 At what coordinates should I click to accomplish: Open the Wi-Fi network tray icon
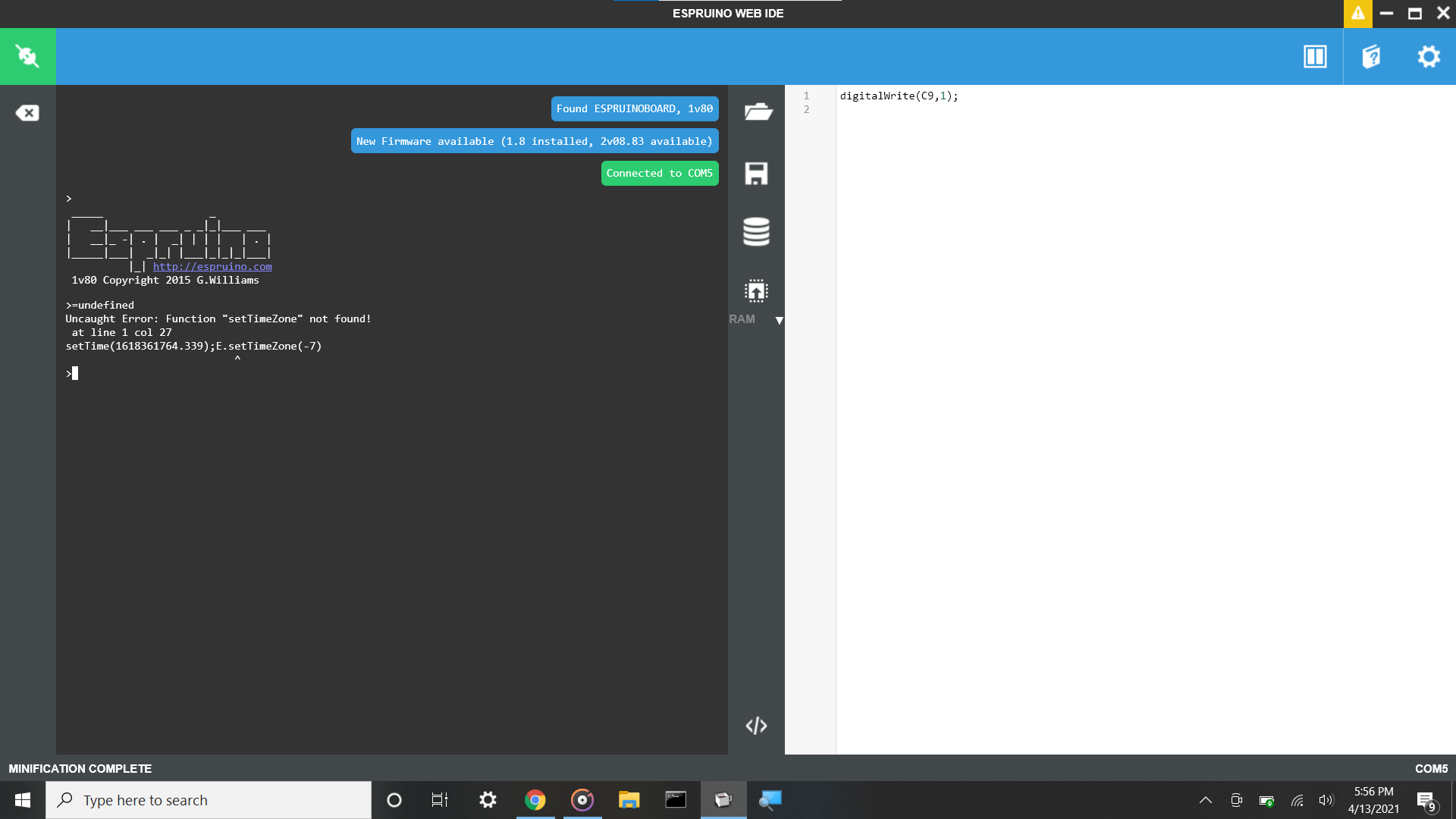1297,800
